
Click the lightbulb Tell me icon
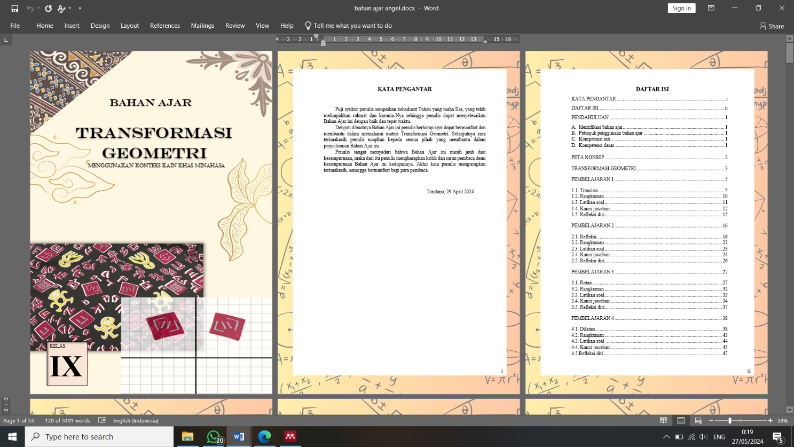307,25
